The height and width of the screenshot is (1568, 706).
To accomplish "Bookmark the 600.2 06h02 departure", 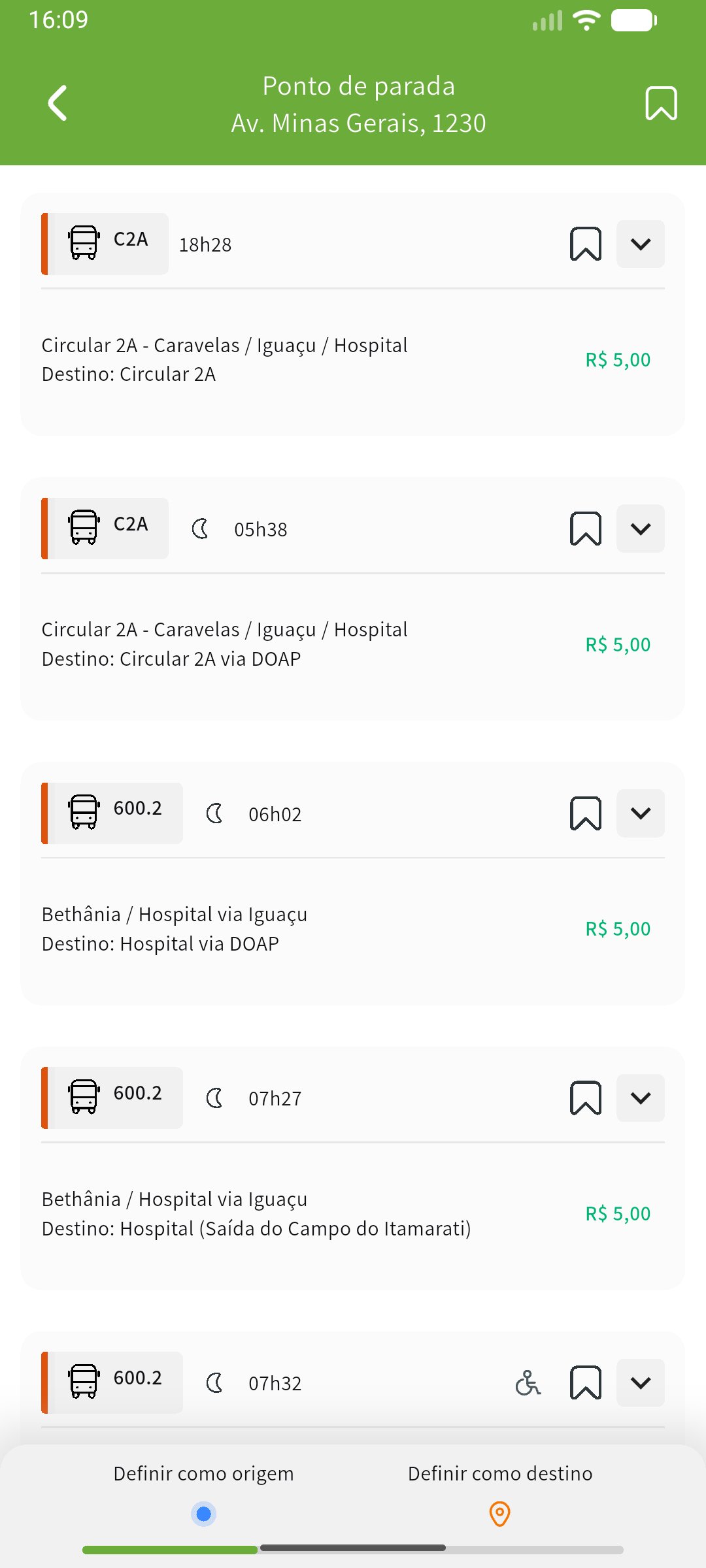I will [x=586, y=813].
